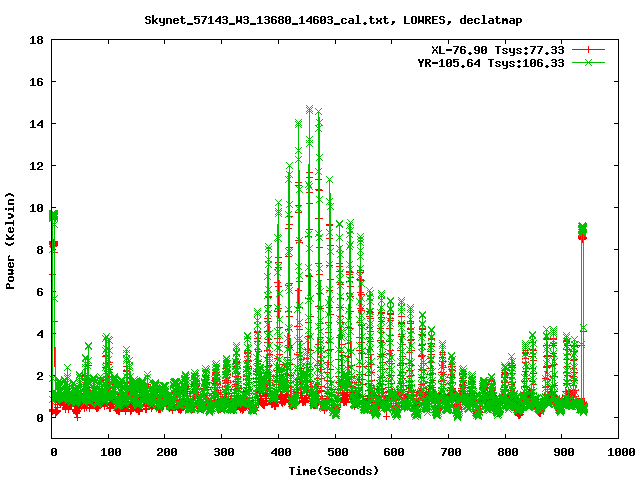Click x-axis tick label 400
This screenshot has width=640, height=480.
281,452
